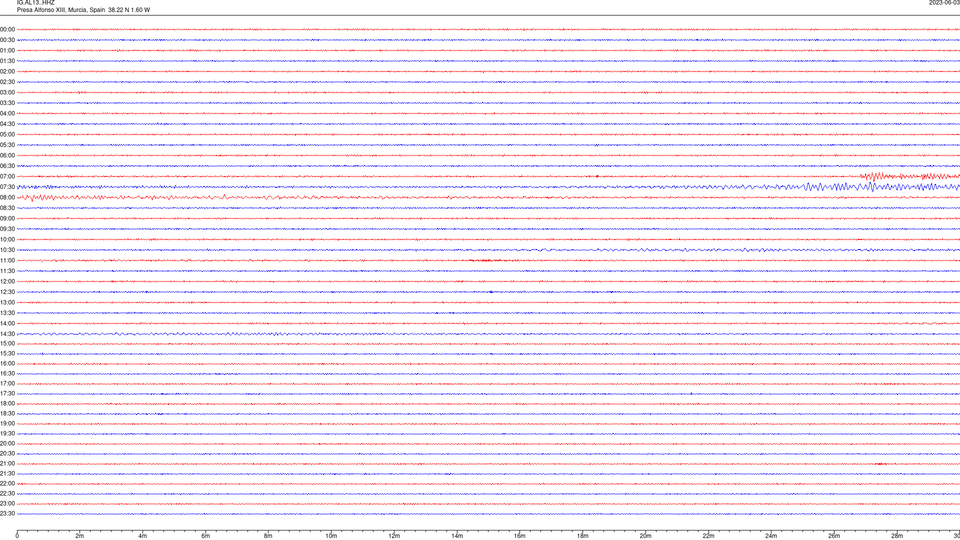Select the 12:00 time label
The image size is (960, 540).
(x=7, y=282)
